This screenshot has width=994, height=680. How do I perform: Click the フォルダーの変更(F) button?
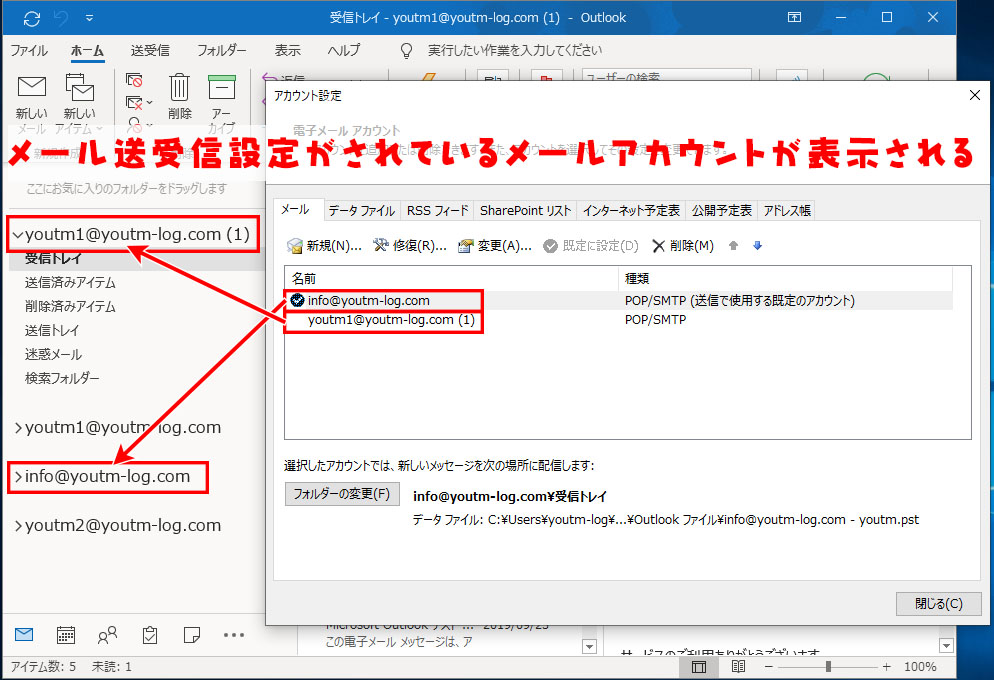[342, 494]
